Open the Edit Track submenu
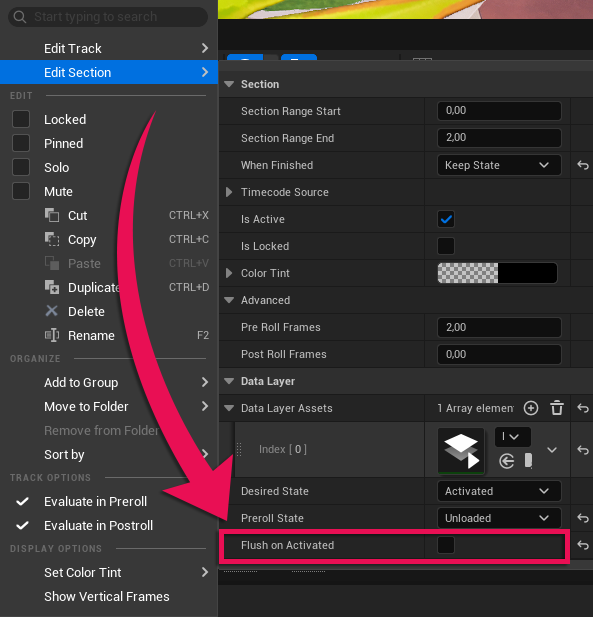The height and width of the screenshot is (617, 593). coord(109,48)
